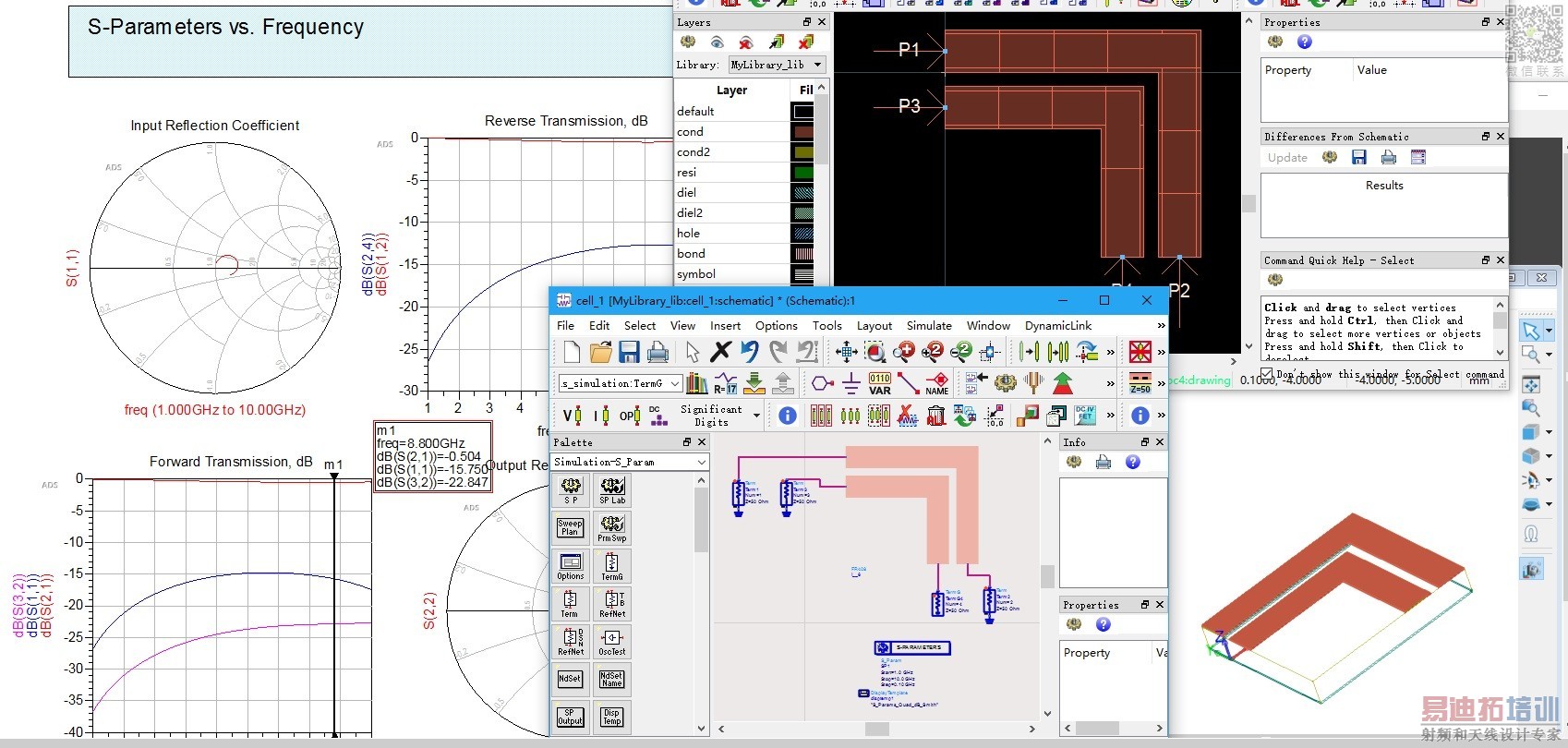Open the s_simulation:TermG component history dropdown
The width and height of the screenshot is (1568, 748).
(675, 383)
